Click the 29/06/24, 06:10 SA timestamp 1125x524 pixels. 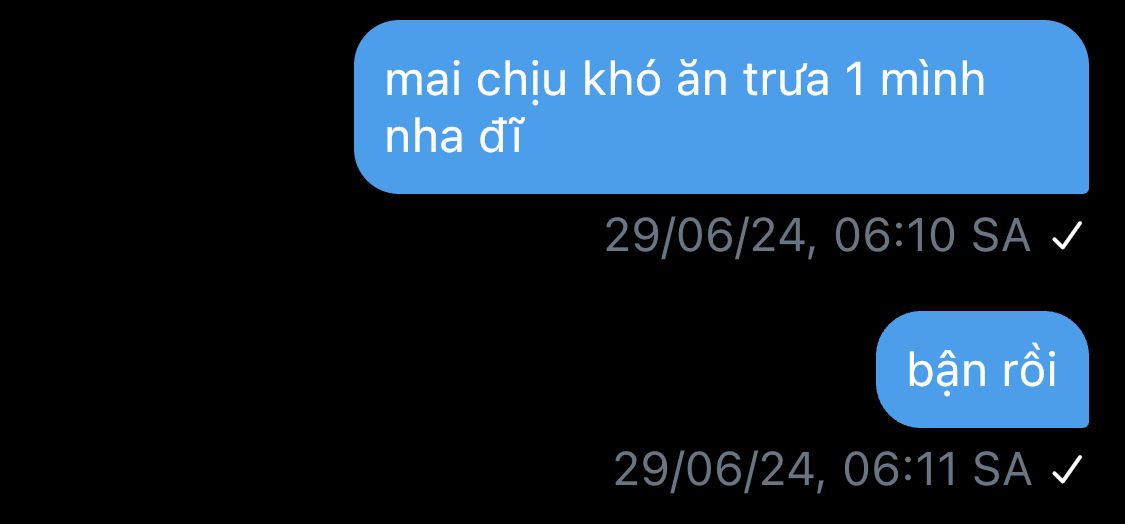pos(817,235)
